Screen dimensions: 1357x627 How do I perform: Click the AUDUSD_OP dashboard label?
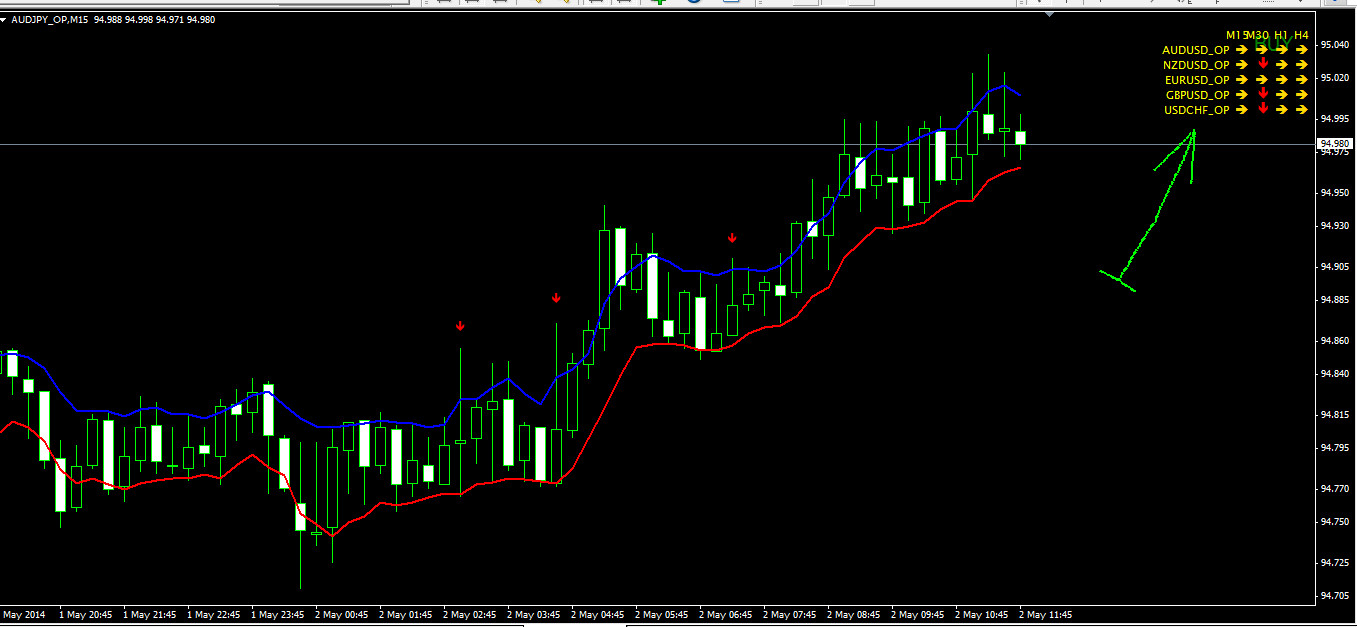pyautogui.click(x=1195, y=50)
